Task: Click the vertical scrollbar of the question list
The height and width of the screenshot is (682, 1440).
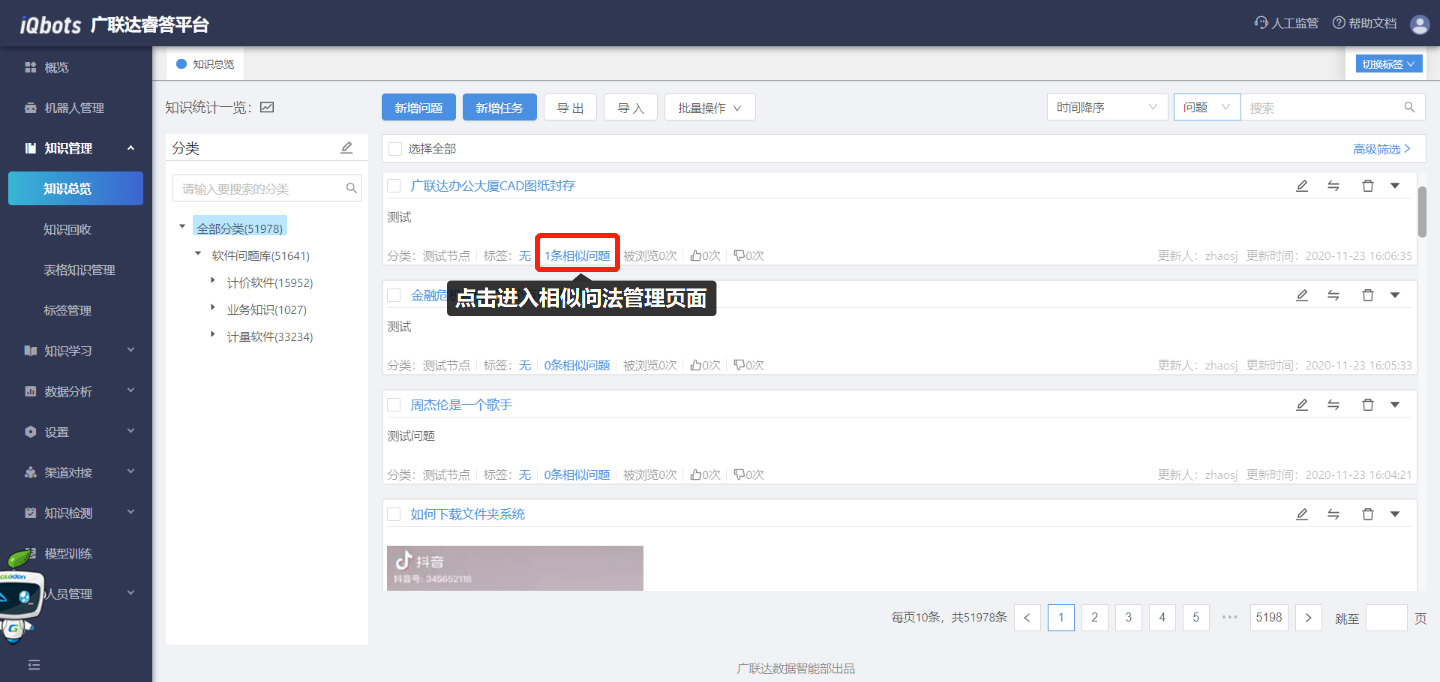Action: pos(1422,210)
